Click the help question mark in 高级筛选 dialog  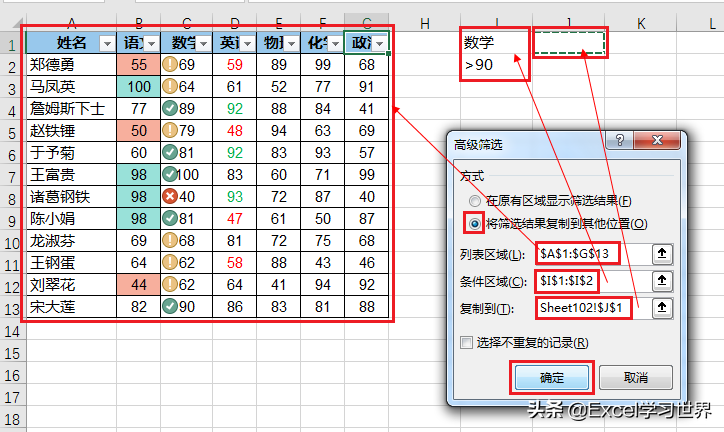coord(620,140)
